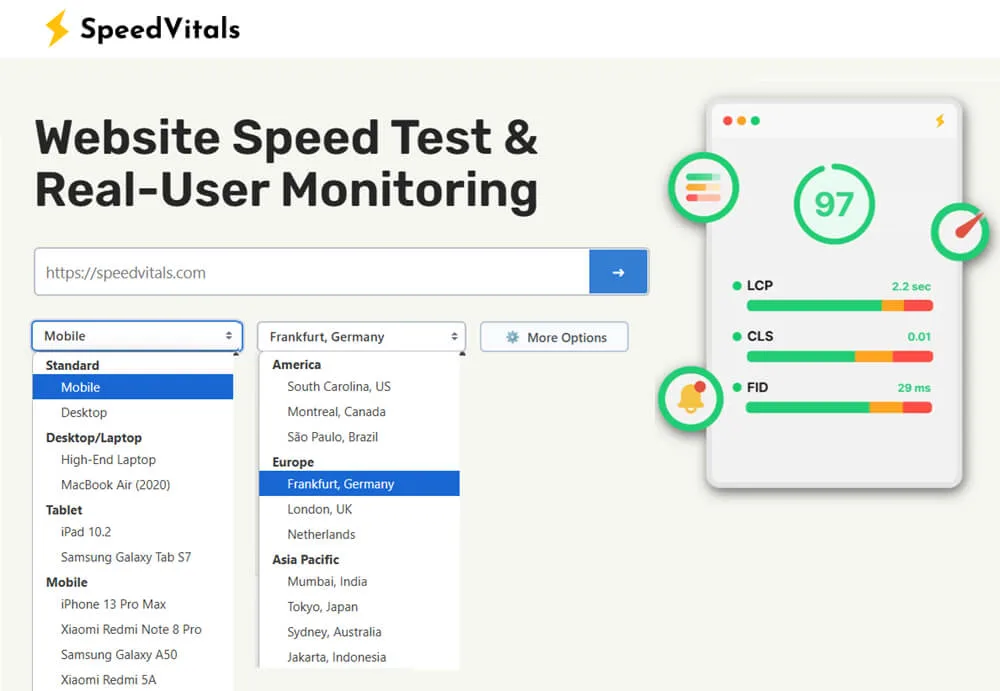Viewport: 1000px width, 691px height.
Task: Select Jakarta, Indonesia location
Action: 359,657
